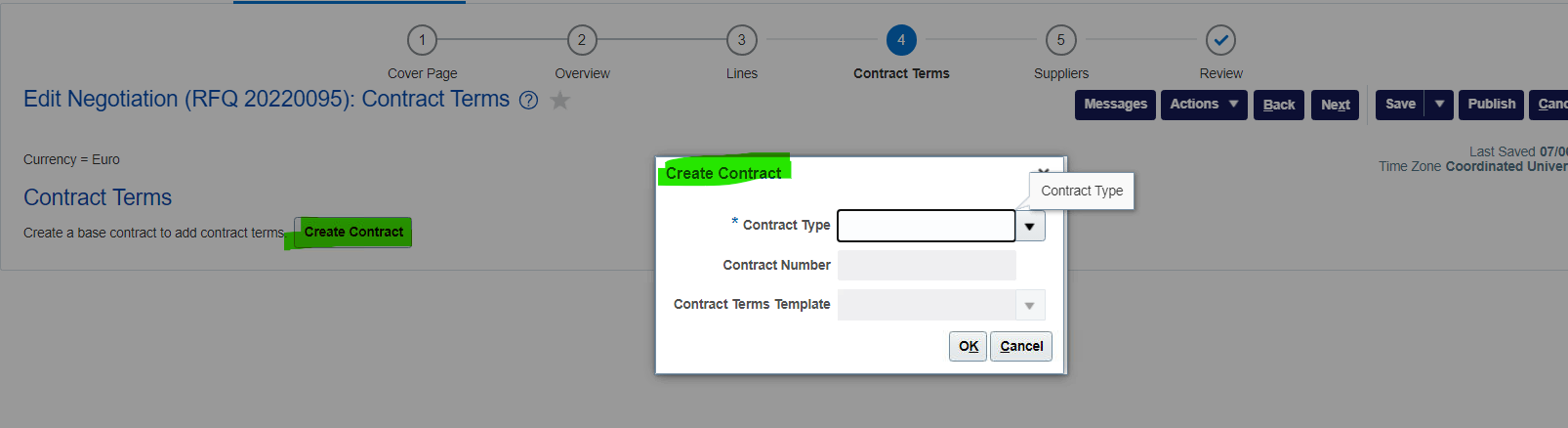This screenshot has width=1568, height=428.
Task: Go to step 3 Lines circle
Action: point(742,40)
